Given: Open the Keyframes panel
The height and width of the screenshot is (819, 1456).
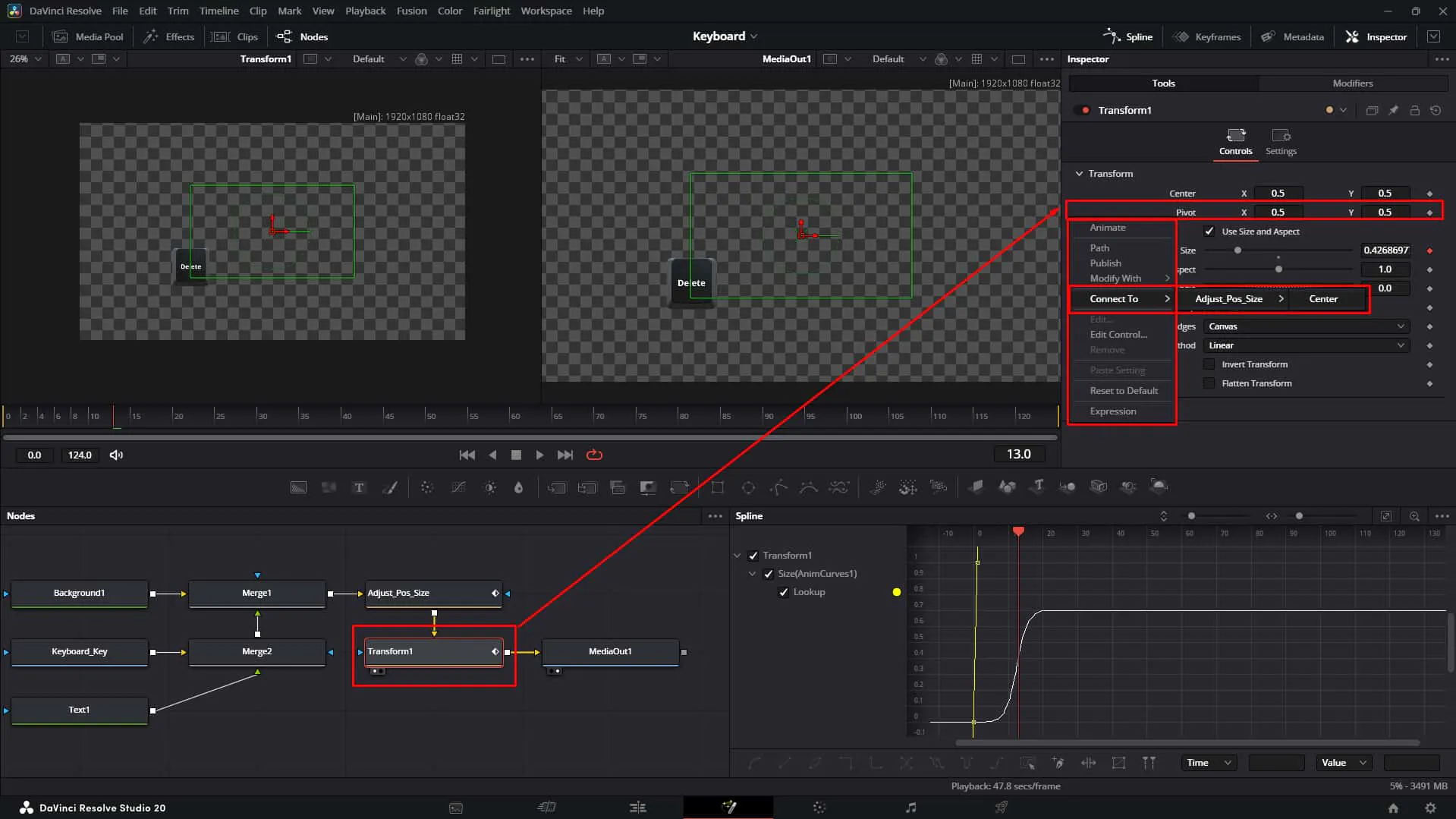Looking at the screenshot, I should tap(1206, 36).
